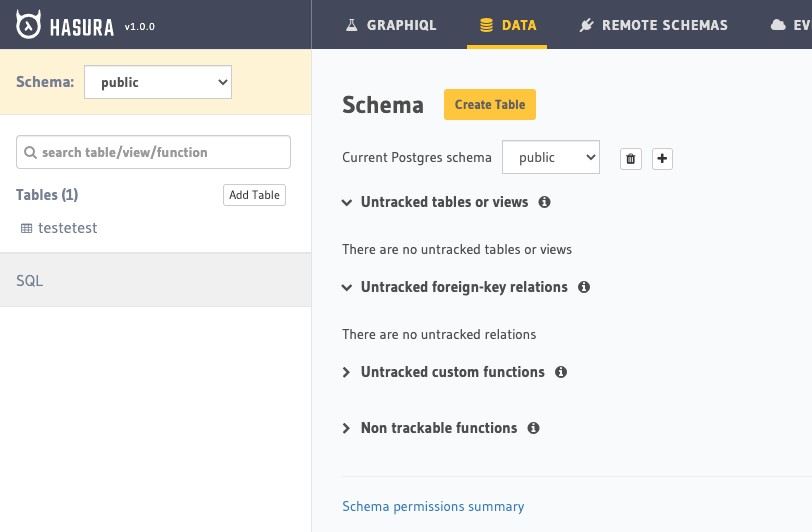Delete current schema with trash icon
812x532 pixels.
[x=631, y=159]
